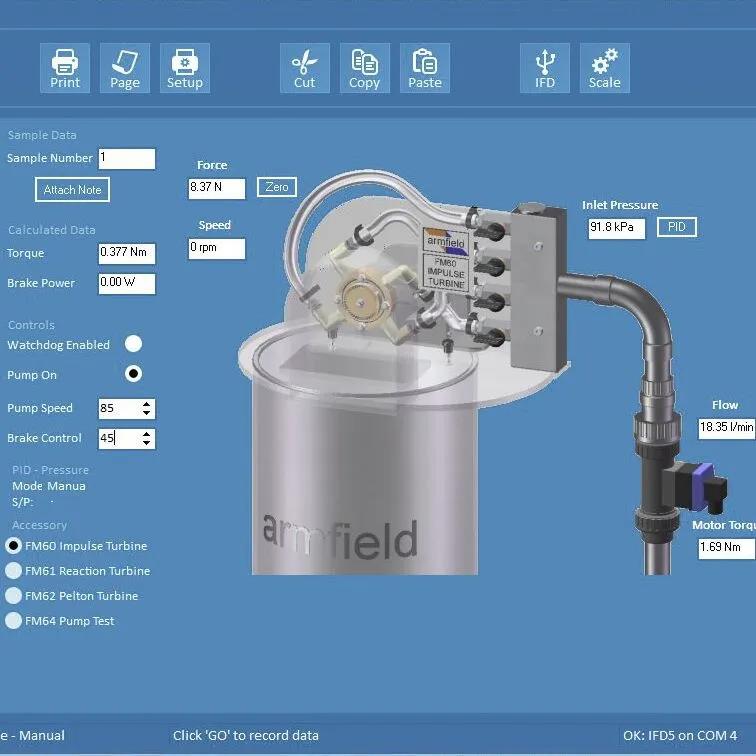Viewport: 756px width, 756px height.
Task: Enable the Watchdog Enabled toggle
Action: click(133, 344)
